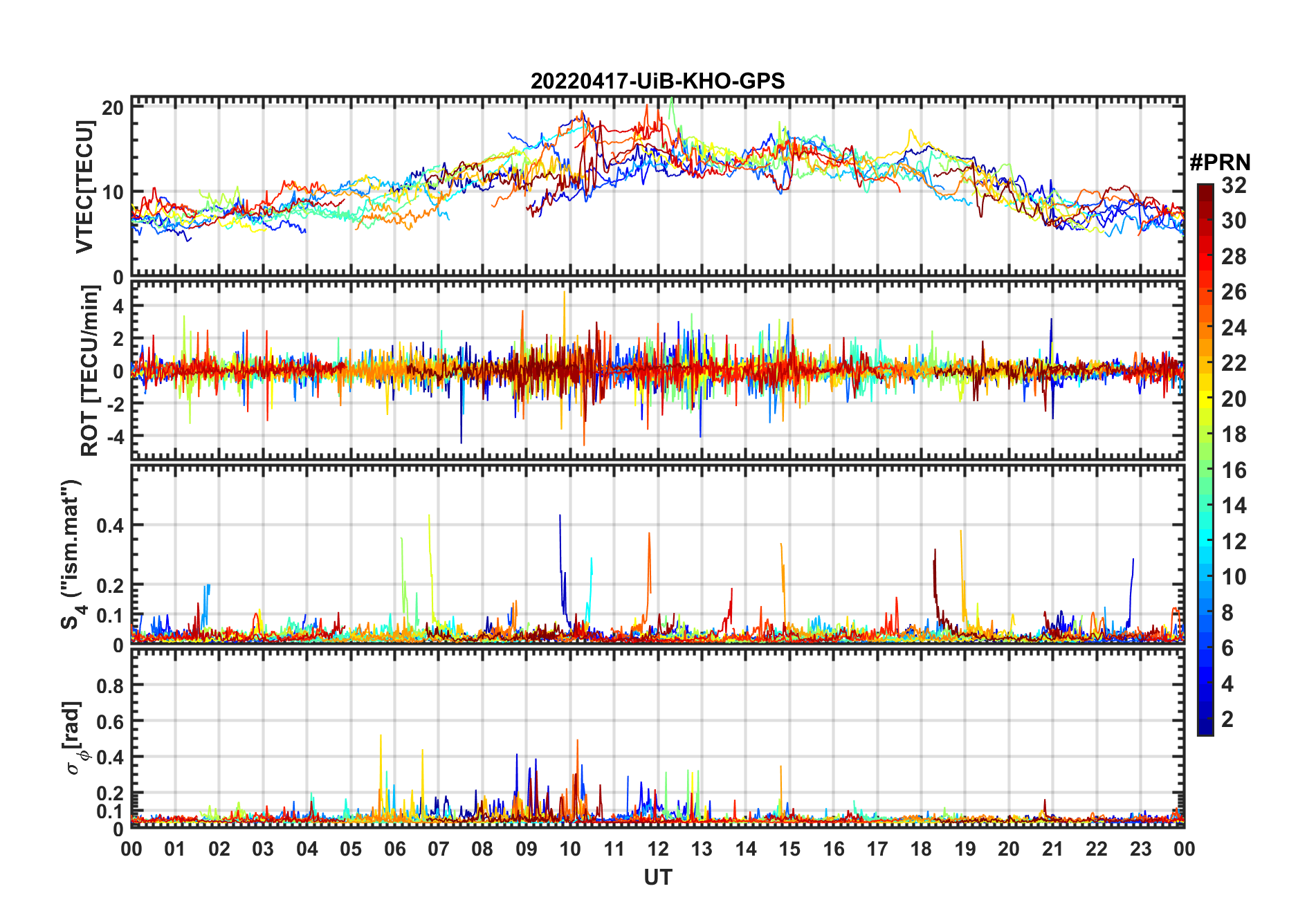This screenshot has height=920, width=1316.
Task: Click the VTEC axis tick label 10
Action: [112, 192]
